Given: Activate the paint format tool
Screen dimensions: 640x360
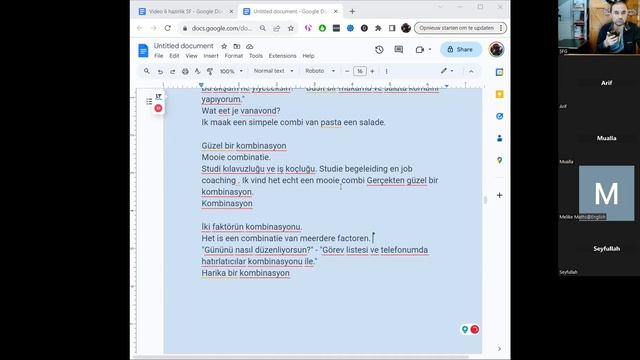Looking at the screenshot, I should pos(210,71).
